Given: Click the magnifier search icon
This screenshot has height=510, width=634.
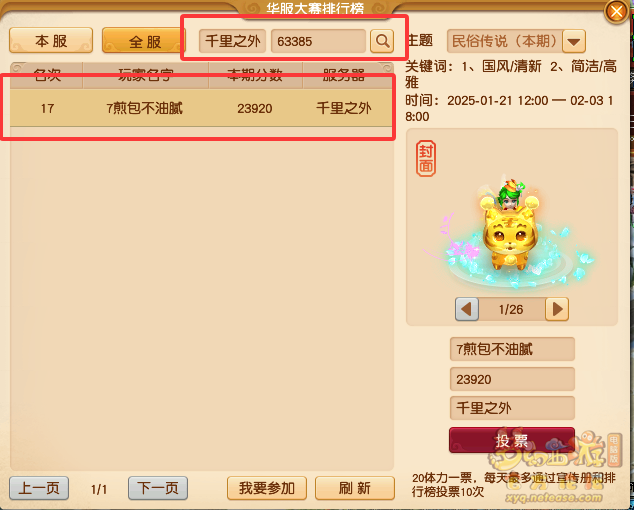Looking at the screenshot, I should point(382,41).
